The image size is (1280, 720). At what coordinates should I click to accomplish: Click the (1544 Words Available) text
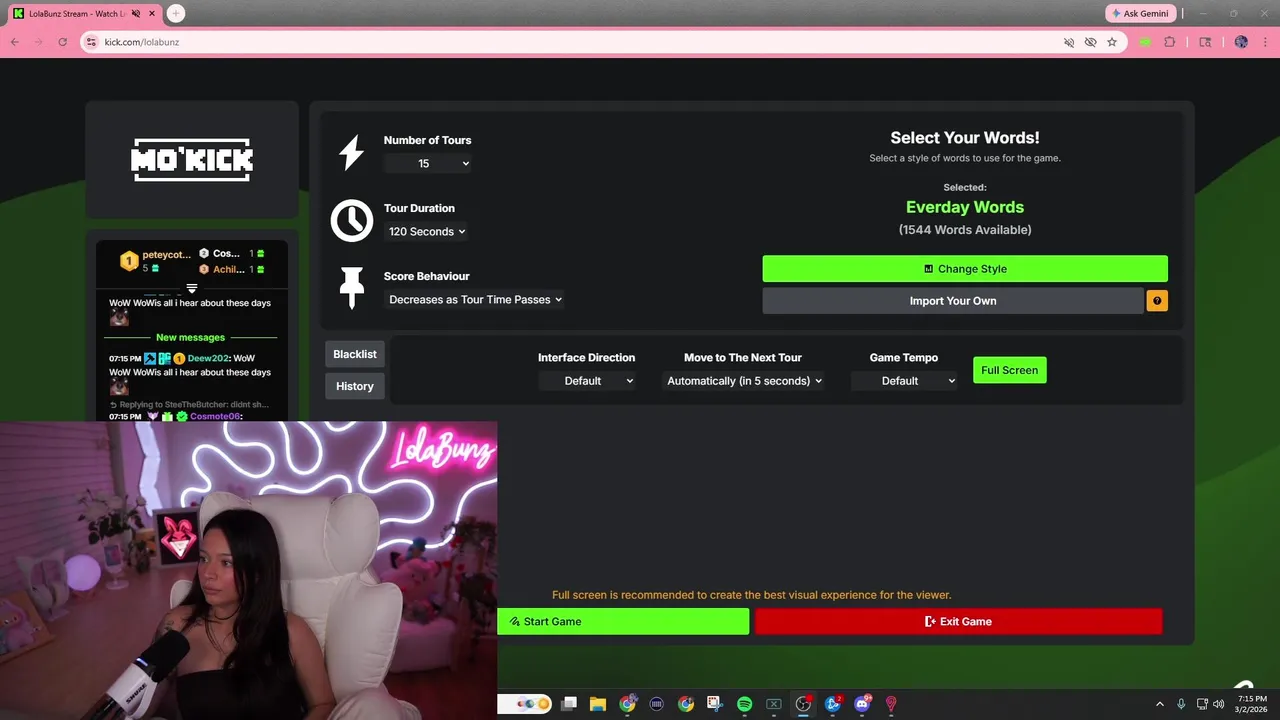(x=965, y=230)
